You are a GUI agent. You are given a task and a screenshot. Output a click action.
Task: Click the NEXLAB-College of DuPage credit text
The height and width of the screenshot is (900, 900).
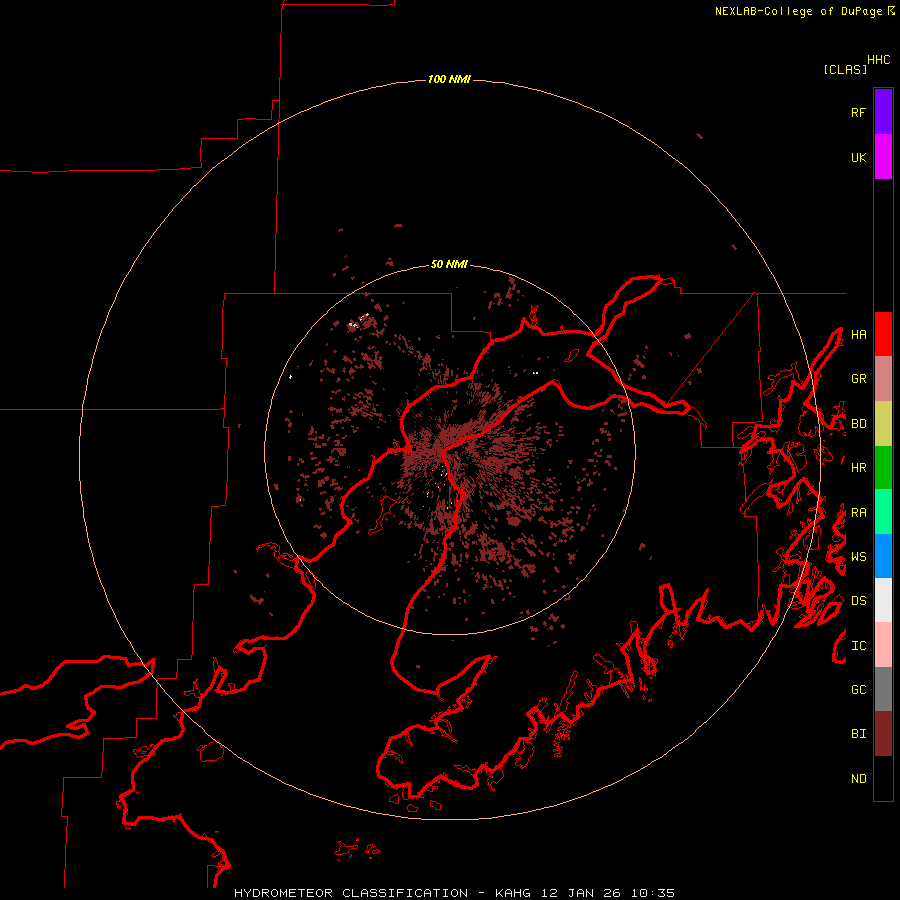click(798, 11)
